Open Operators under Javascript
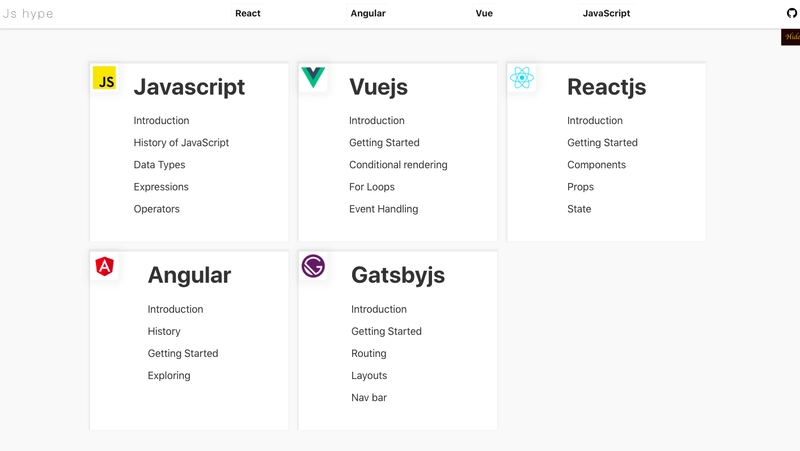 157,209
